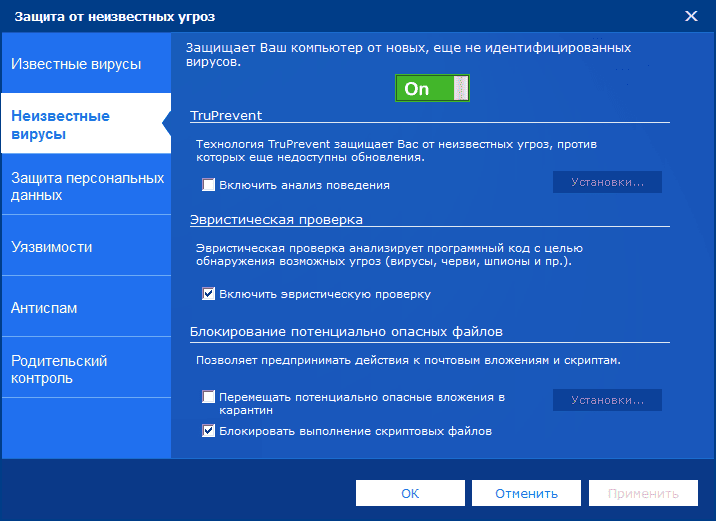Confirm settings with the OK button
Image resolution: width=716 pixels, height=521 pixels.
410,493
